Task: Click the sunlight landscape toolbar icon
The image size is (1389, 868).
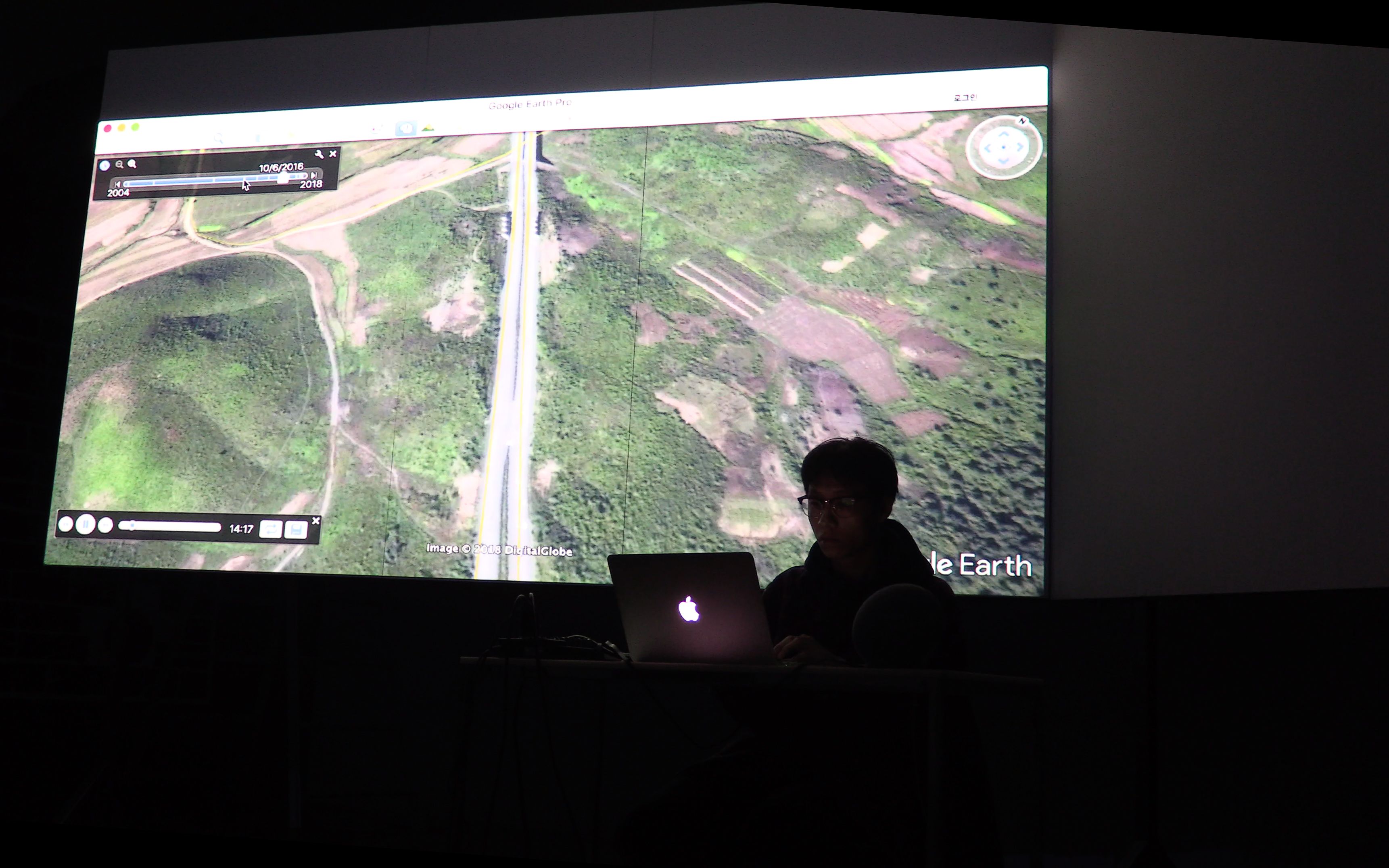Action: click(428, 128)
